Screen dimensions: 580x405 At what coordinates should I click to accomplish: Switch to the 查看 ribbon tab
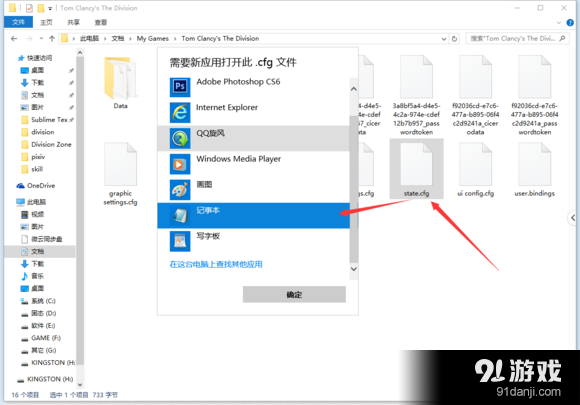[101, 23]
